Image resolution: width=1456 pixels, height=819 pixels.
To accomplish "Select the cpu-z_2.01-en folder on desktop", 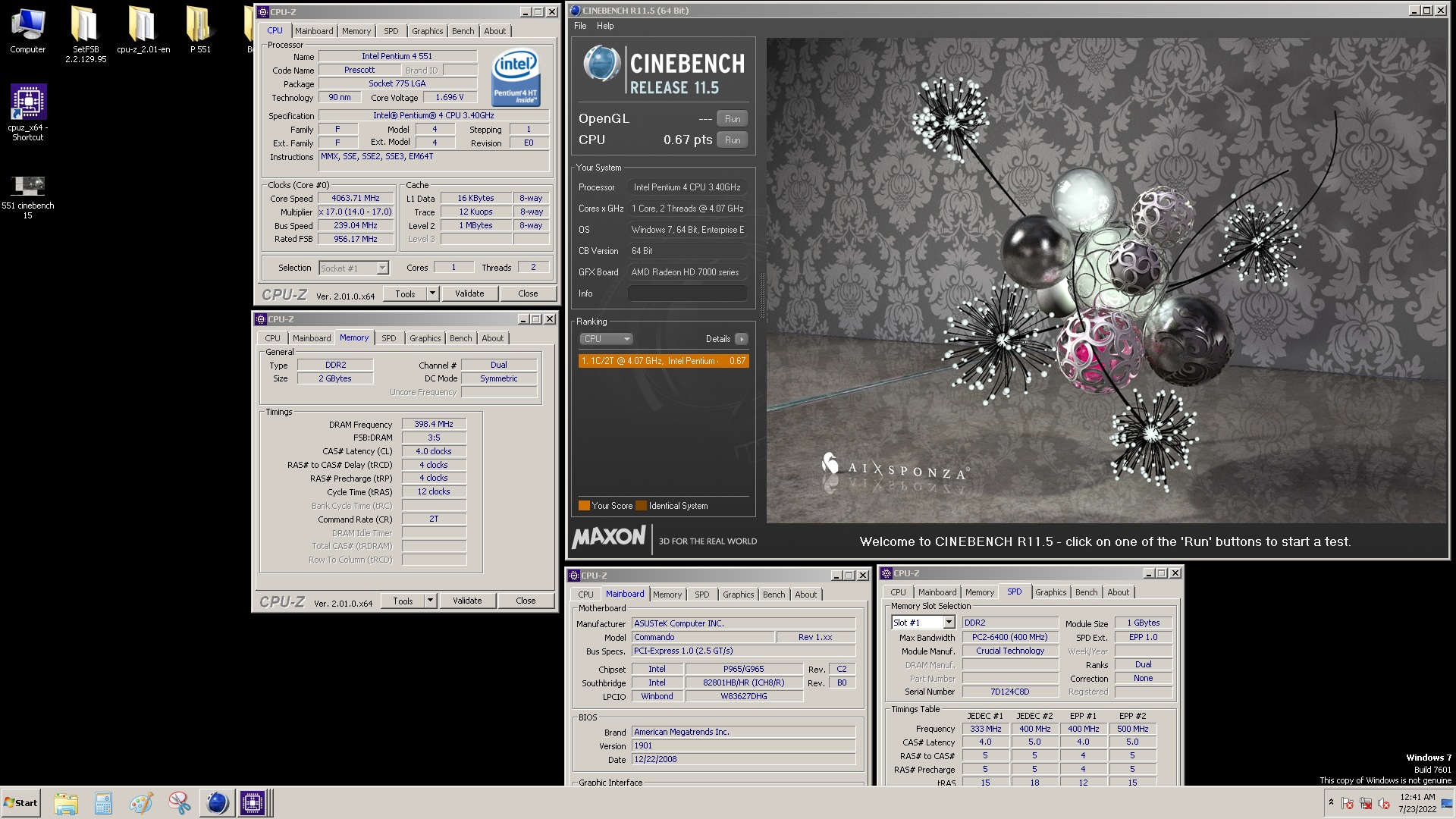I will click(143, 30).
